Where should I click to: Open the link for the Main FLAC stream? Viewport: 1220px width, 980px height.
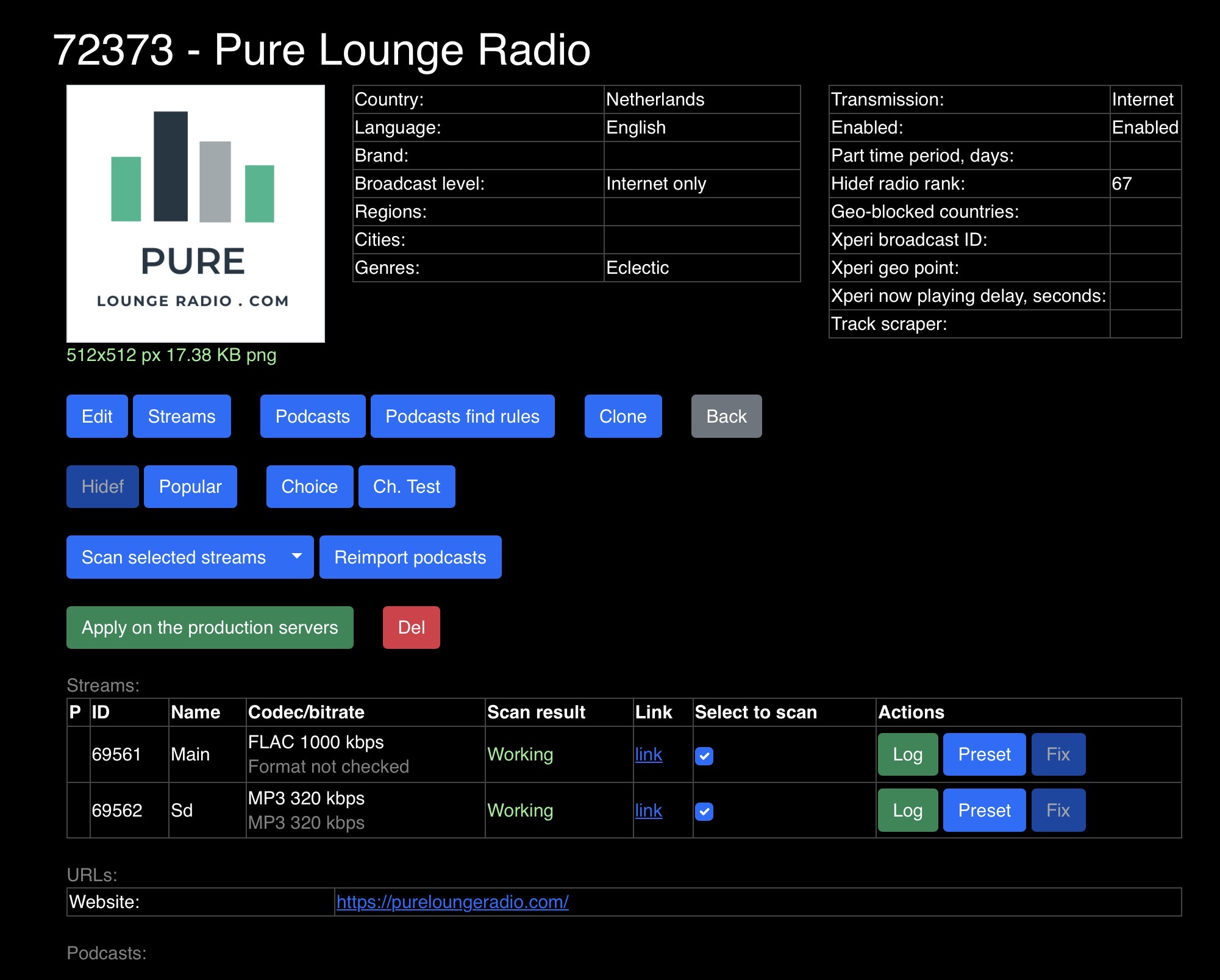649,754
